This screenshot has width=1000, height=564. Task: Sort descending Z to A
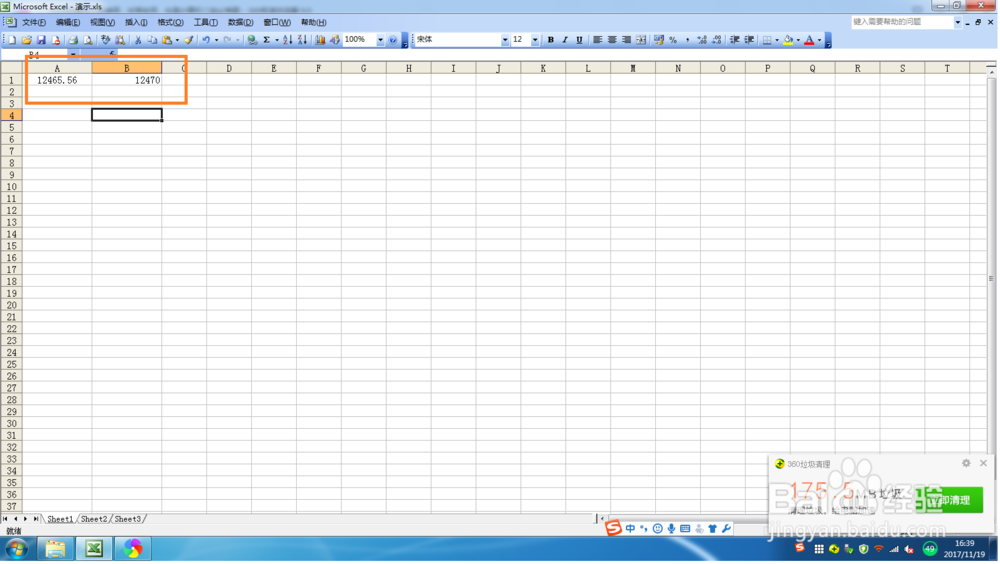pos(302,40)
